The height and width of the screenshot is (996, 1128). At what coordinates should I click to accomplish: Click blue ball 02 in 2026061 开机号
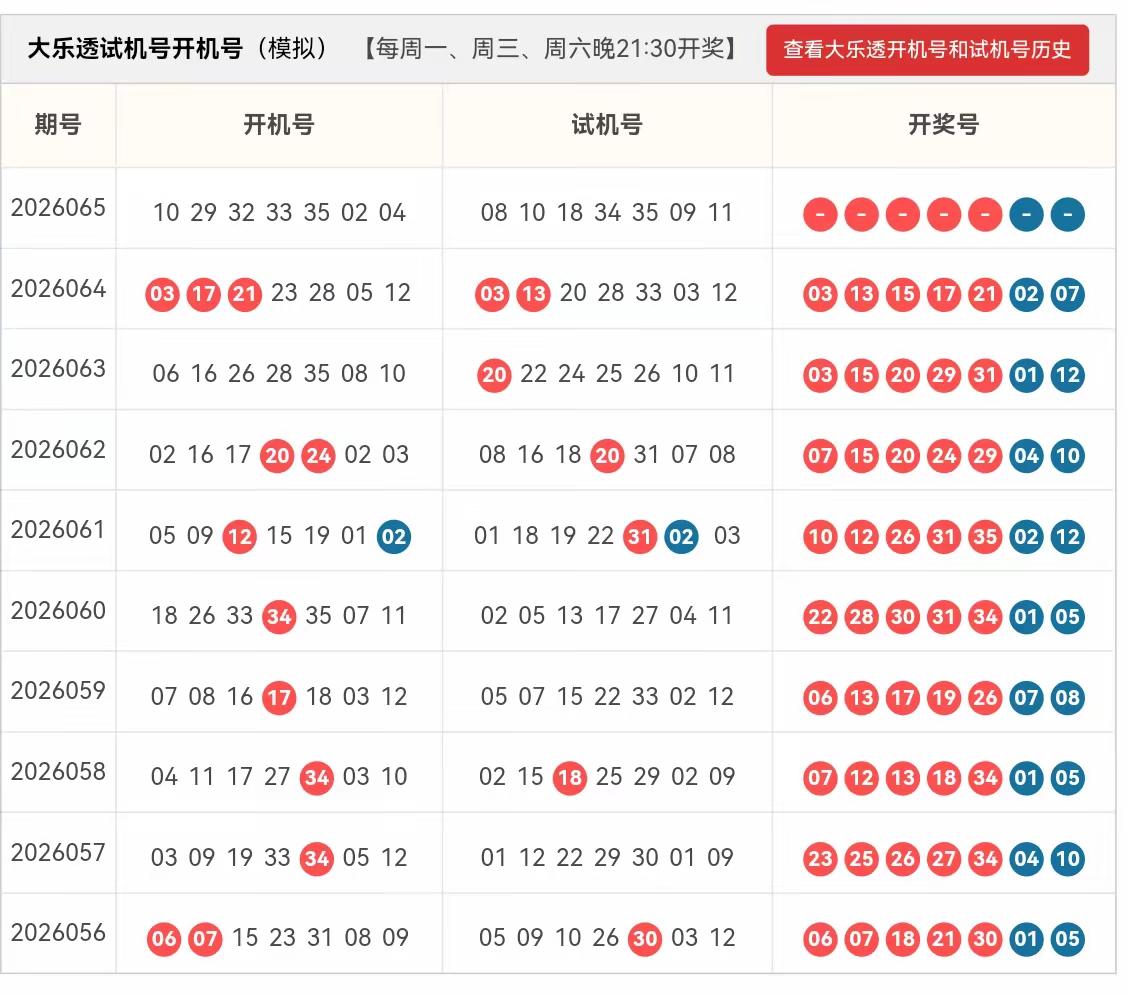(x=394, y=536)
